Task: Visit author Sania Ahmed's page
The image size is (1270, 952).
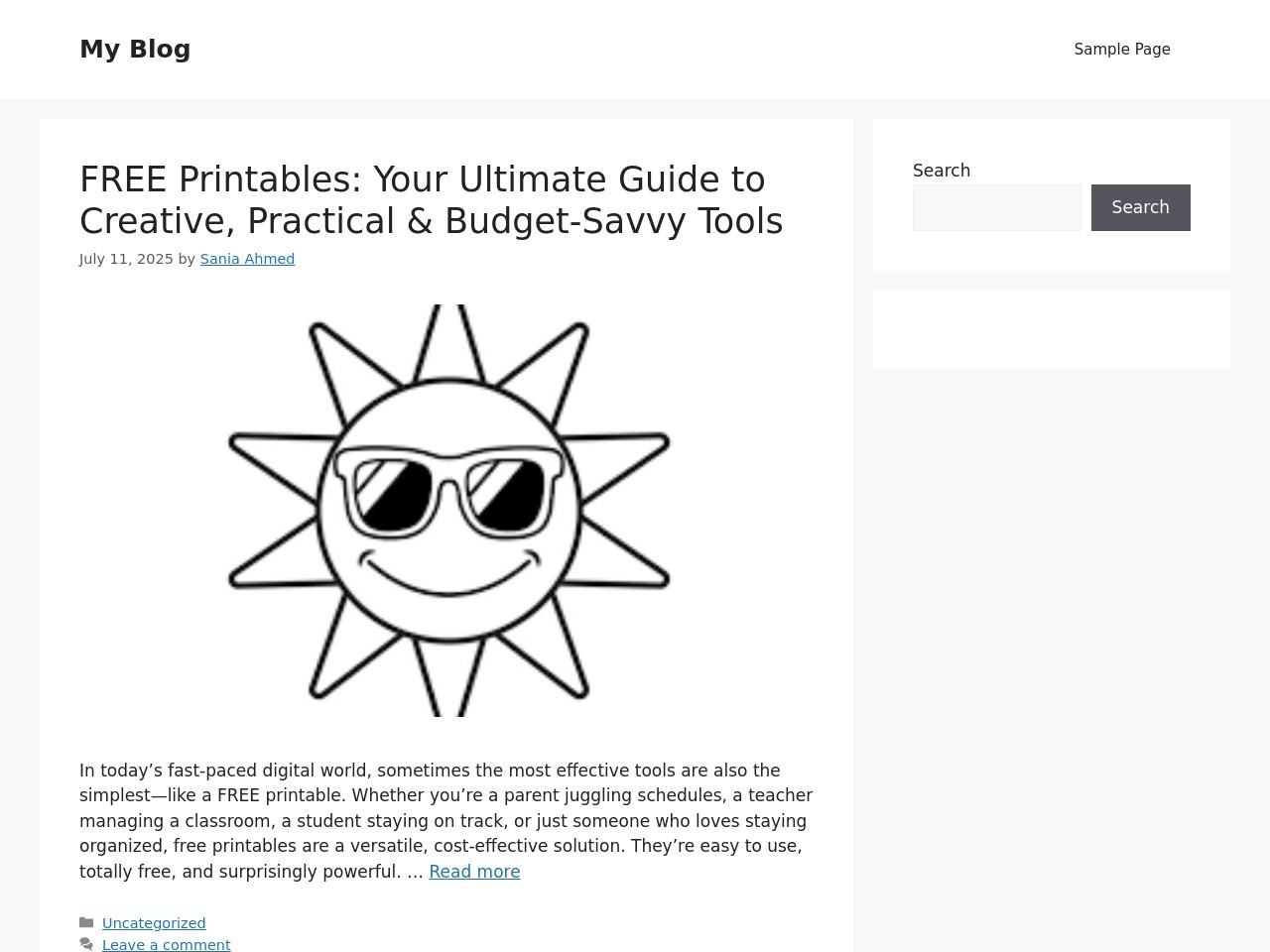Action: point(247,259)
